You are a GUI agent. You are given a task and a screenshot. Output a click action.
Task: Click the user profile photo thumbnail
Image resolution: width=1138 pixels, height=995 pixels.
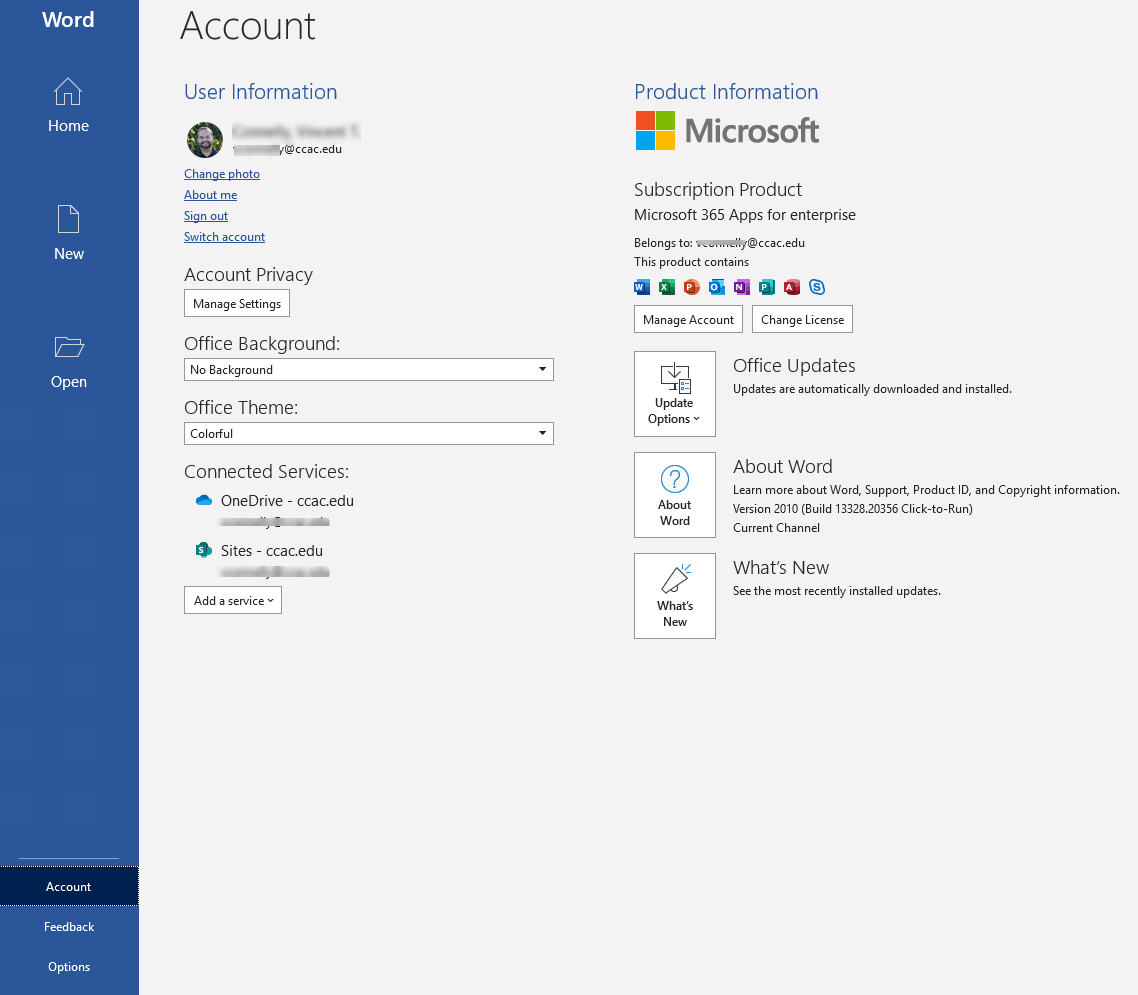[x=204, y=140]
